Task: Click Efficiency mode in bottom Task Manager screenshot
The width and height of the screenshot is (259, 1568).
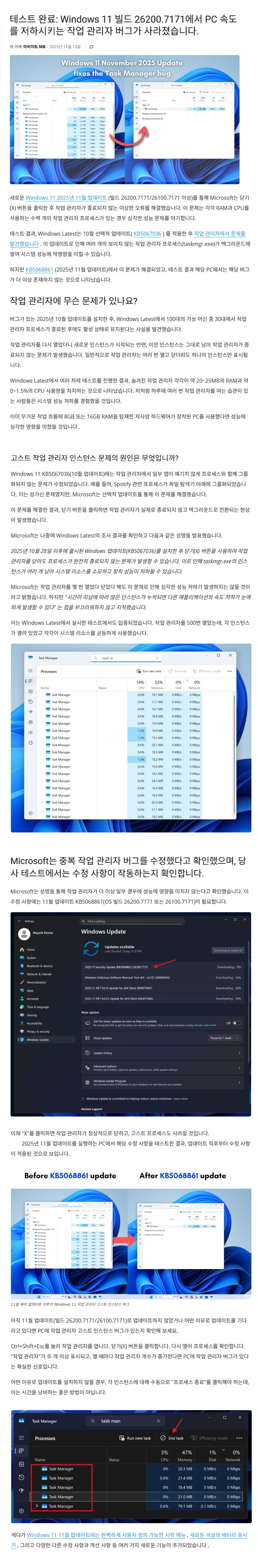Action: tap(210, 1438)
